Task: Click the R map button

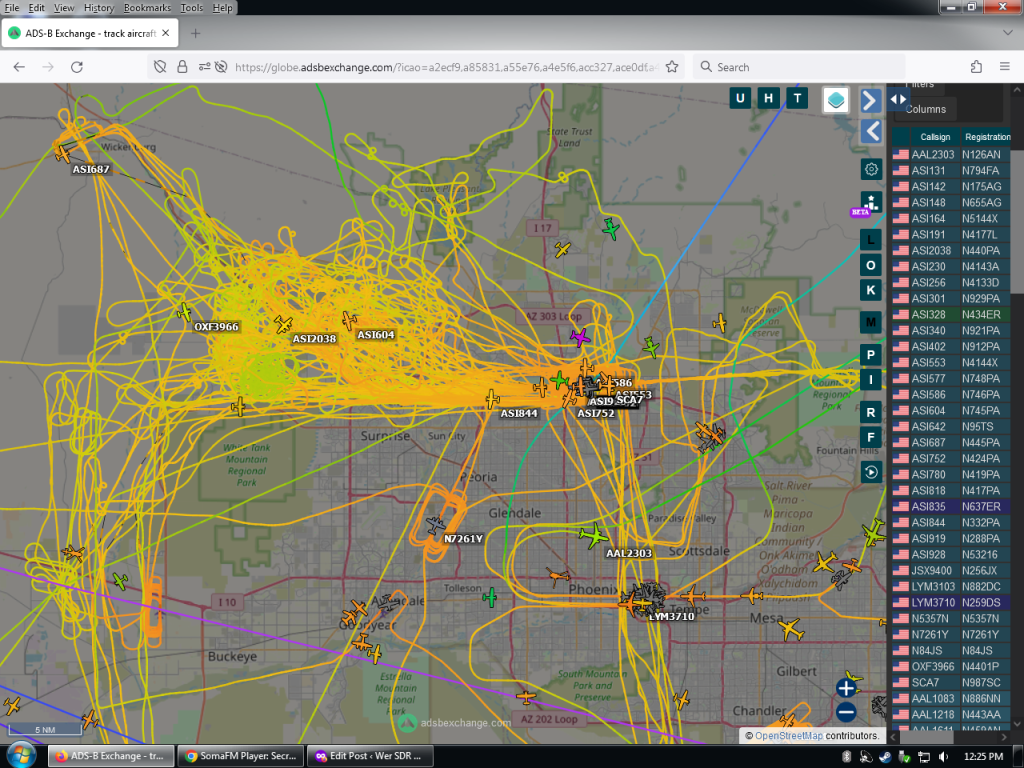Action: [871, 413]
